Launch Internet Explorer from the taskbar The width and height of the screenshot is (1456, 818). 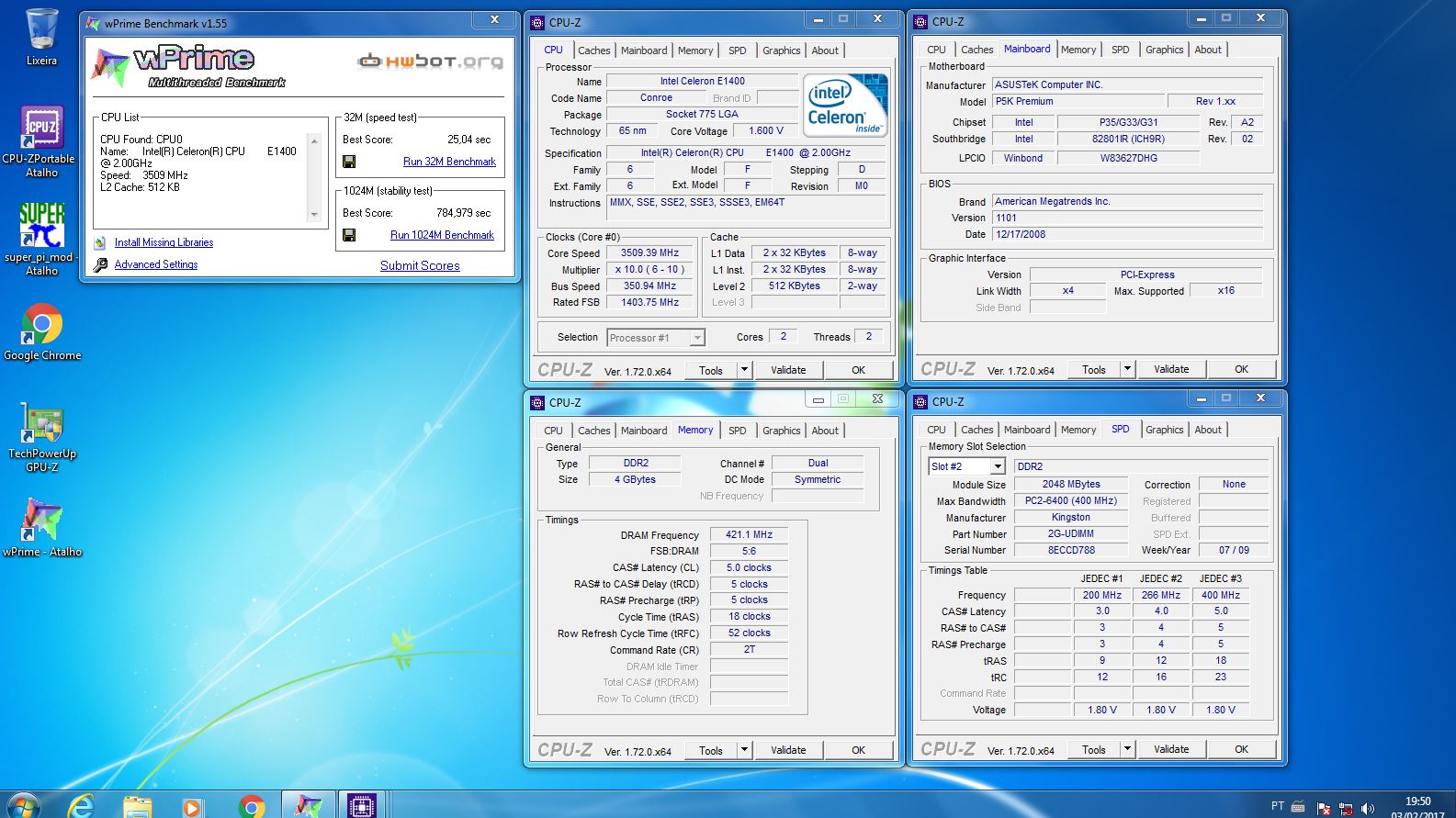[82, 807]
